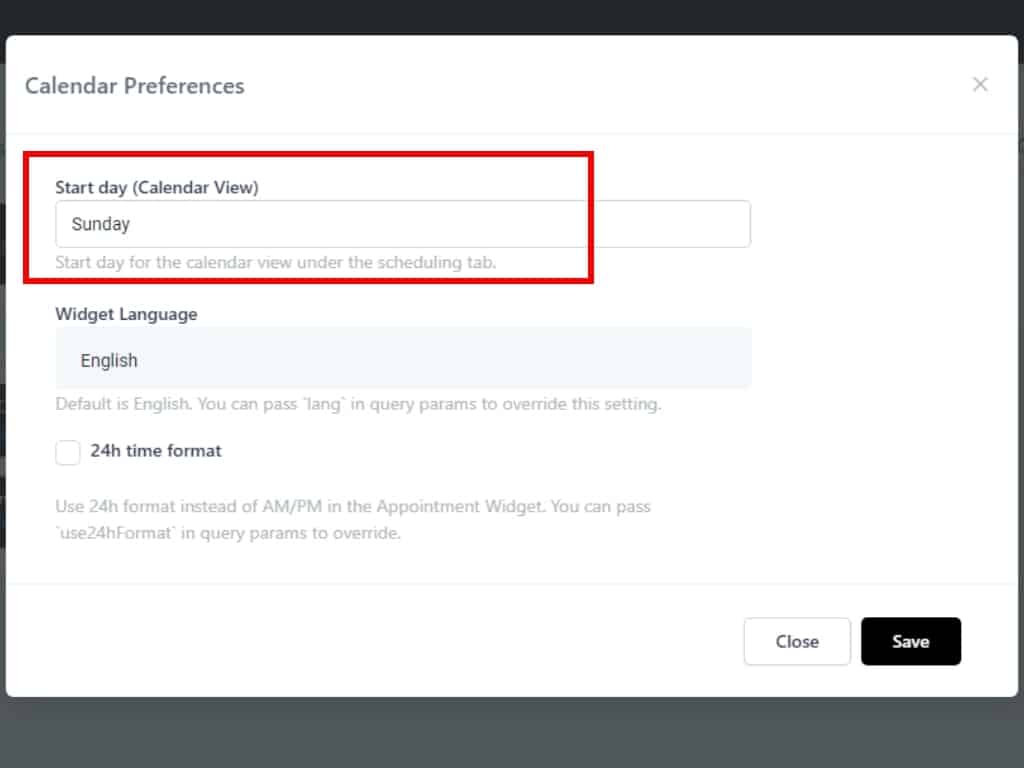Click the right end of Widget Language field
The width and height of the screenshot is (1024, 768).
point(725,359)
